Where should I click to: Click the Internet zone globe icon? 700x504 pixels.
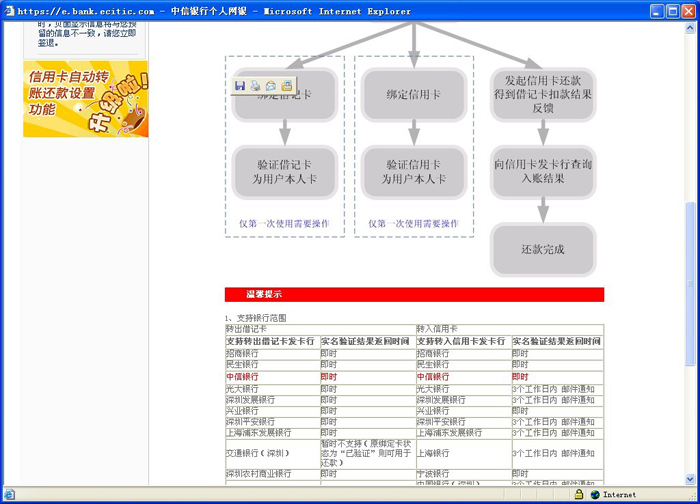595,494
